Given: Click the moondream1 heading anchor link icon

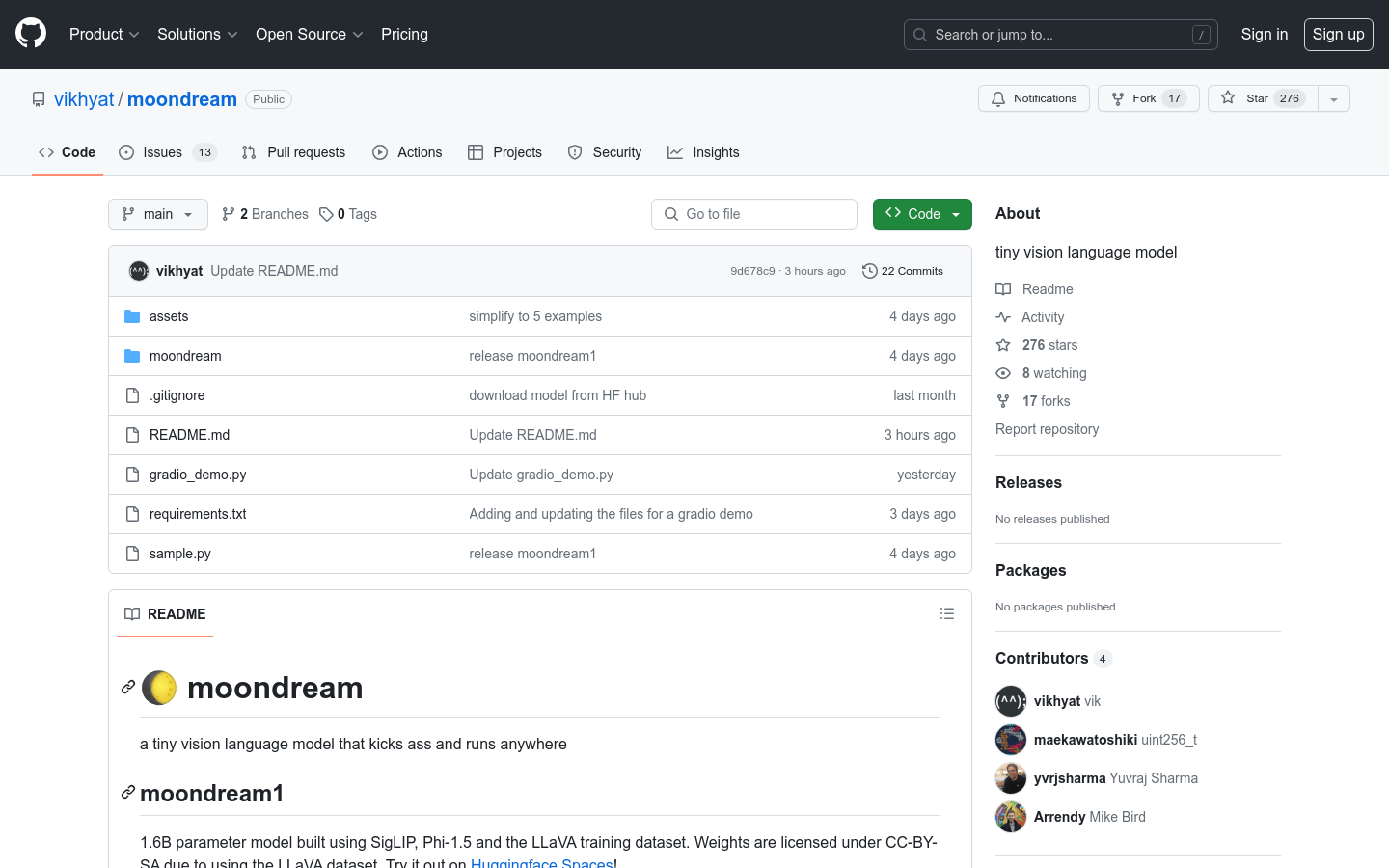Looking at the screenshot, I should [x=128, y=792].
